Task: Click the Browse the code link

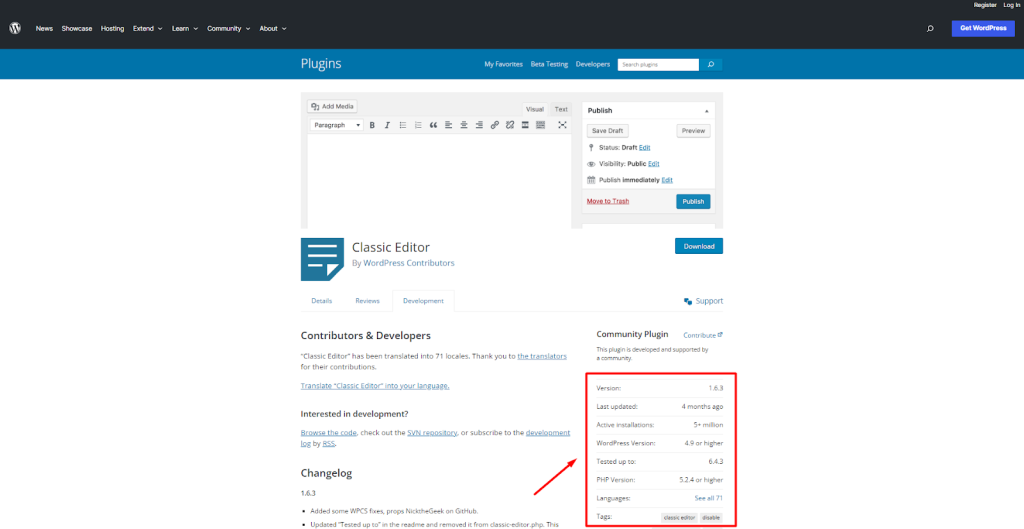Action: pyautogui.click(x=328, y=432)
